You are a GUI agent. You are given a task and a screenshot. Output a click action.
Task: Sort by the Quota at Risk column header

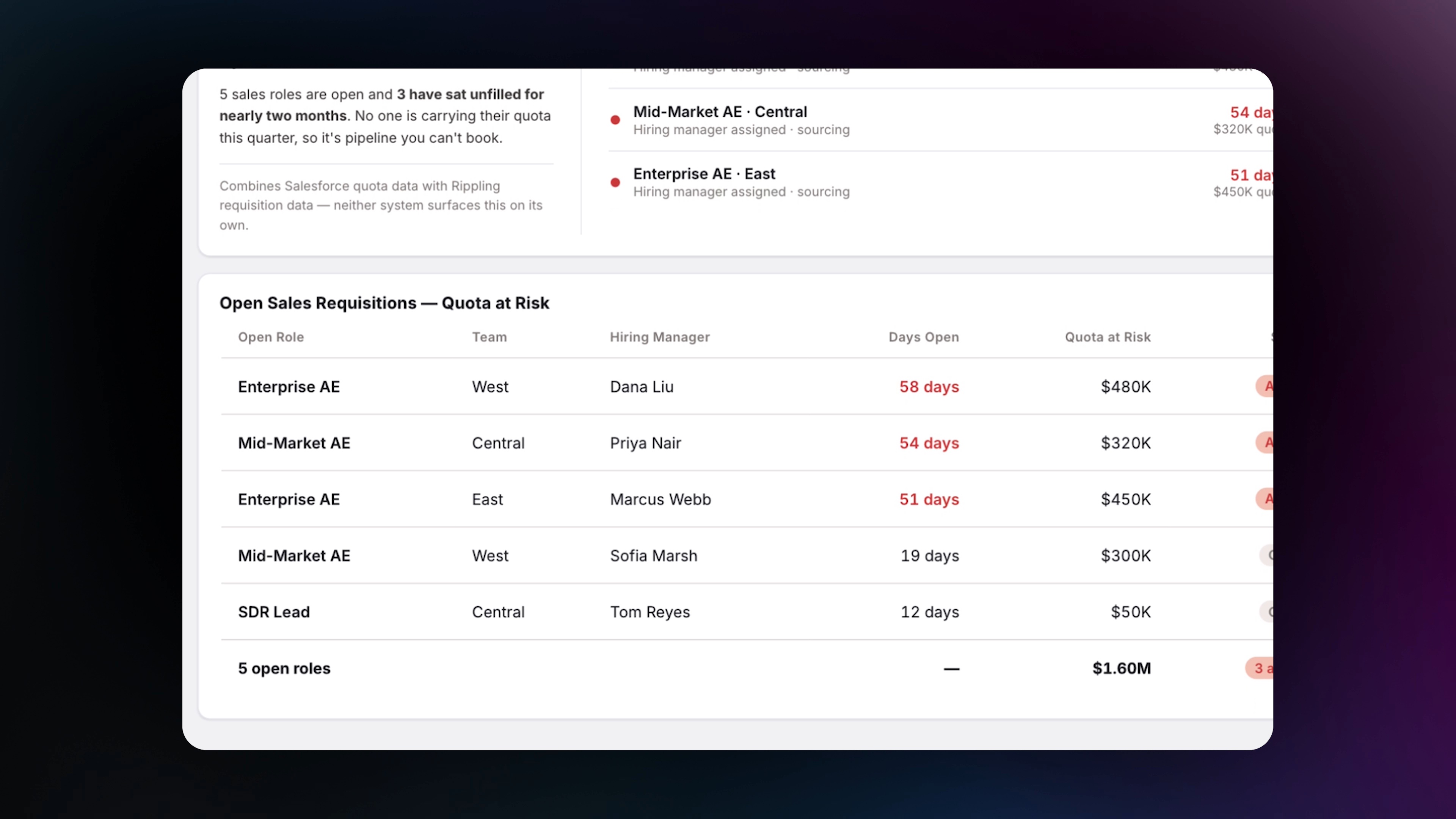(1108, 337)
